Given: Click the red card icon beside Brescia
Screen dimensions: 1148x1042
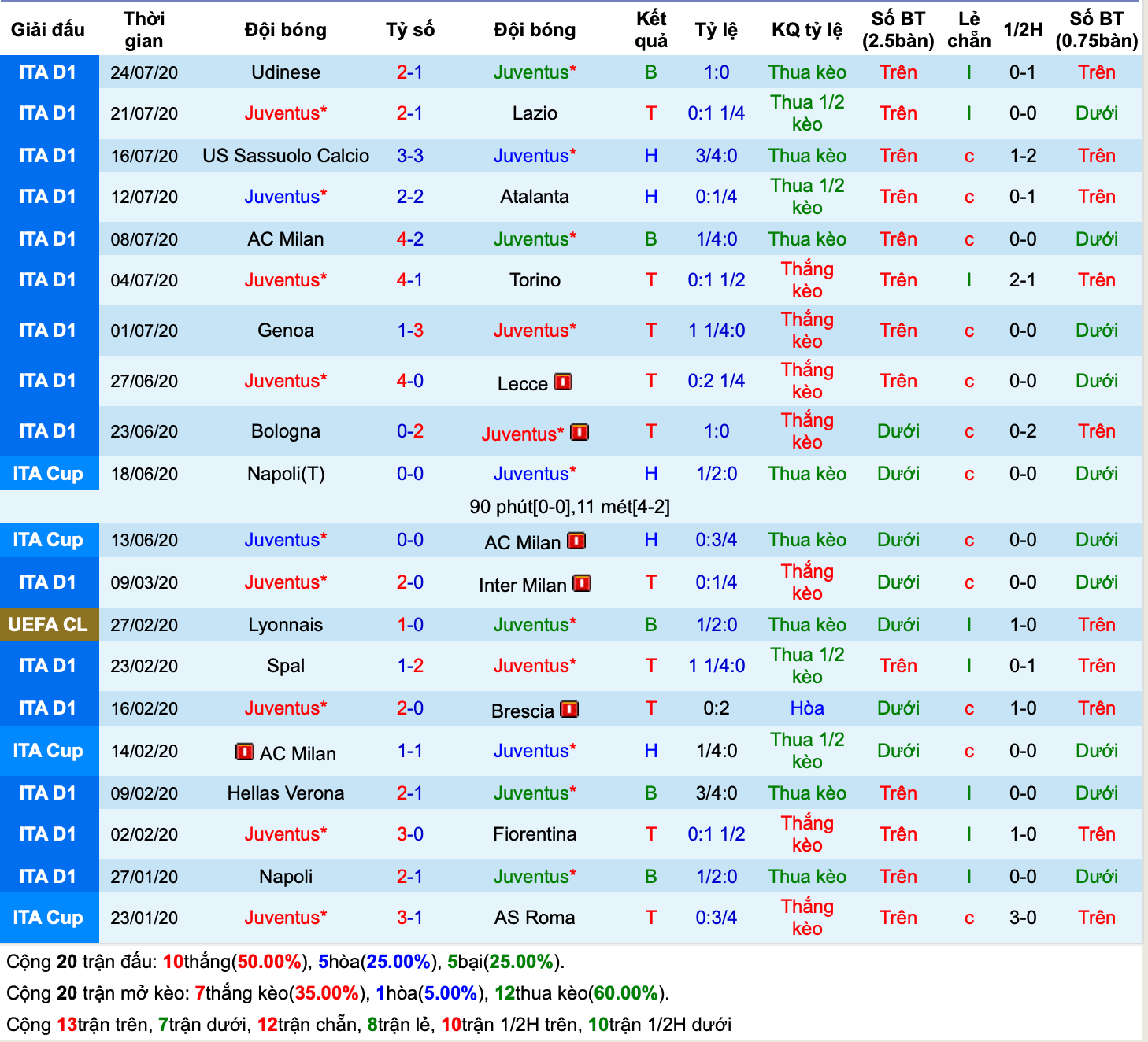Looking at the screenshot, I should coord(569,709).
